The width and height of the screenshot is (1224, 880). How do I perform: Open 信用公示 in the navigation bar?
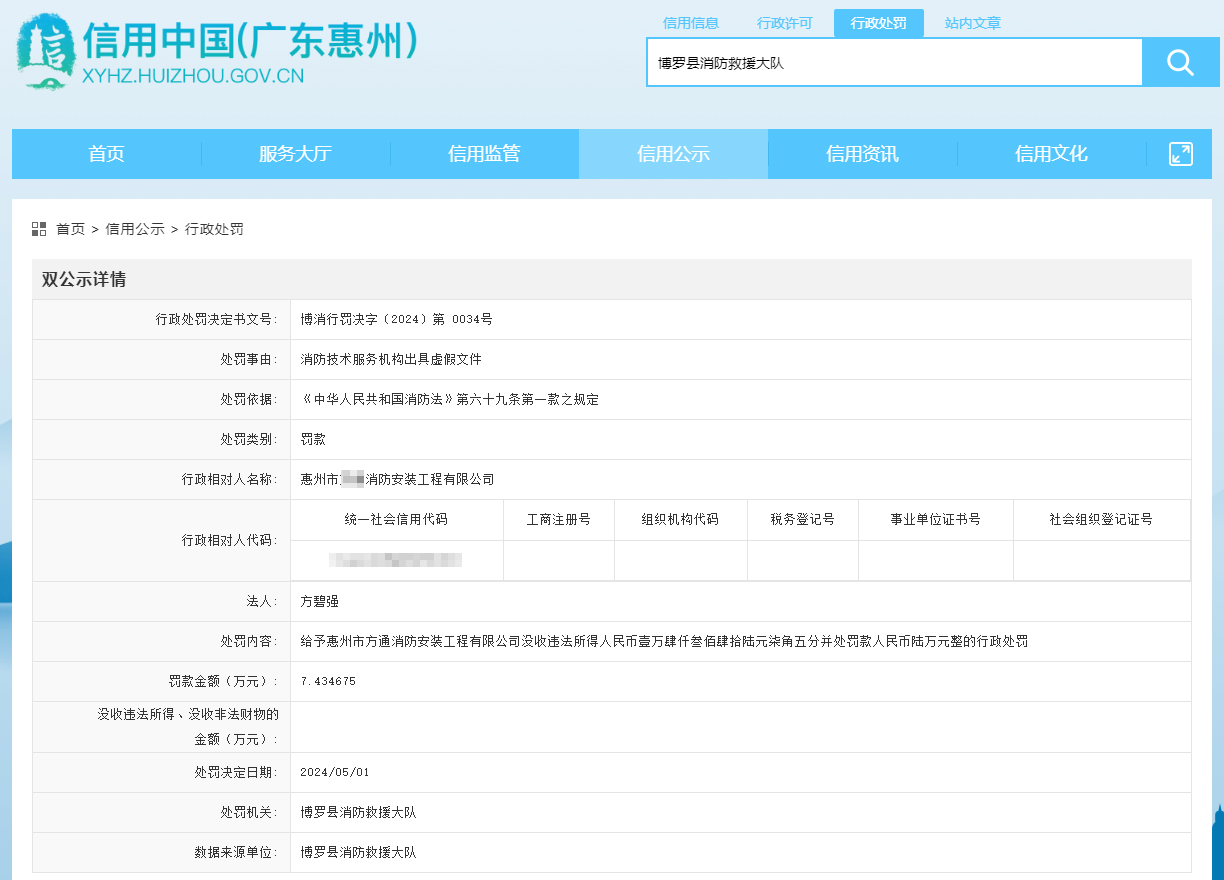[x=673, y=154]
